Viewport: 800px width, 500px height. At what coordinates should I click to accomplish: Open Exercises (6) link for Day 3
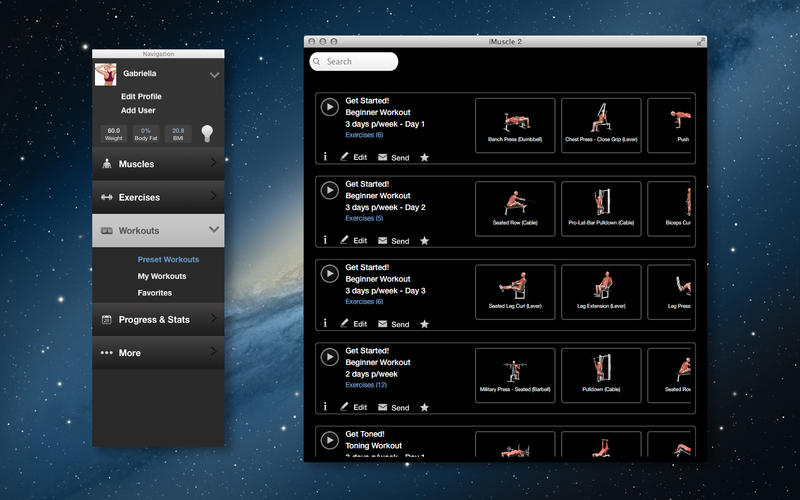(x=364, y=302)
